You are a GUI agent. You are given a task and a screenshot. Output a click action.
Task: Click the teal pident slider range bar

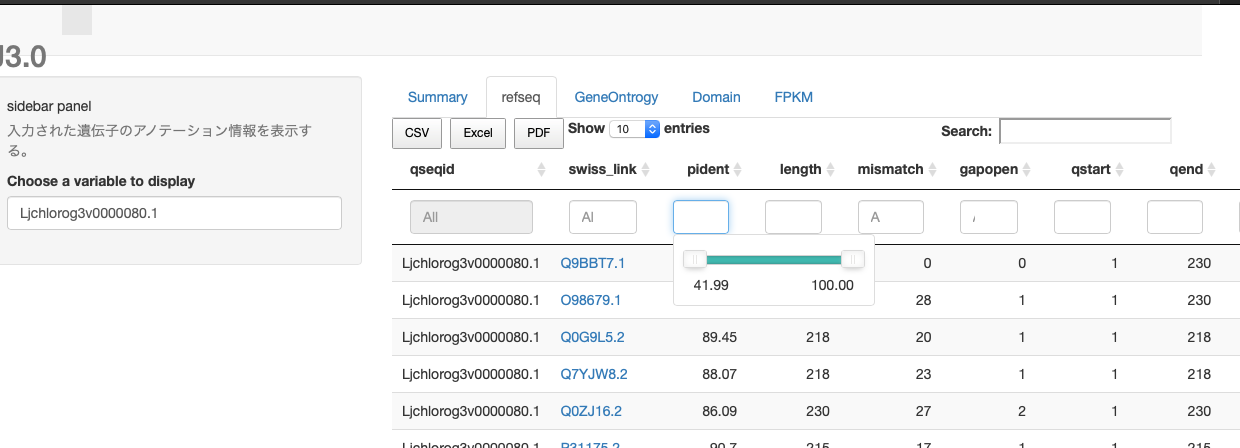(x=773, y=260)
